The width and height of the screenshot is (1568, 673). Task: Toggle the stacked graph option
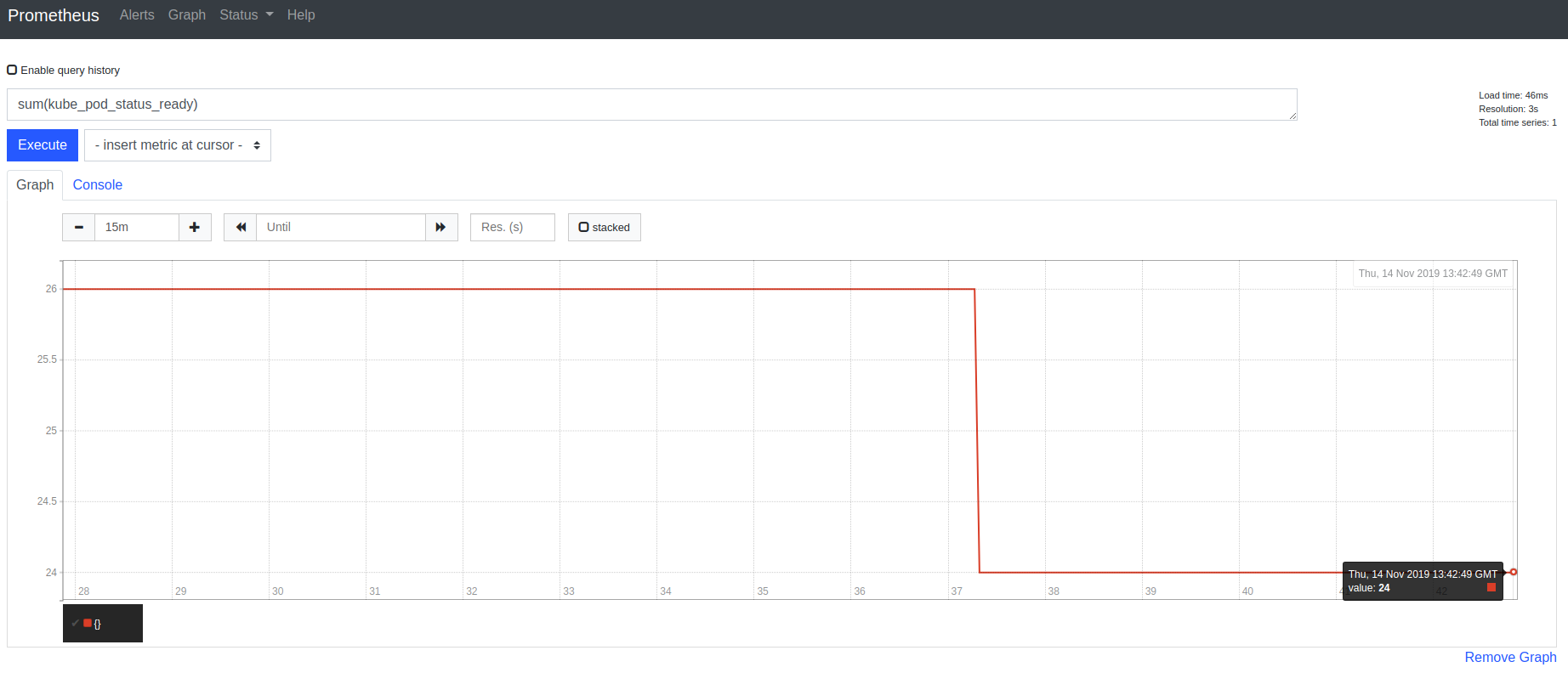(x=604, y=227)
